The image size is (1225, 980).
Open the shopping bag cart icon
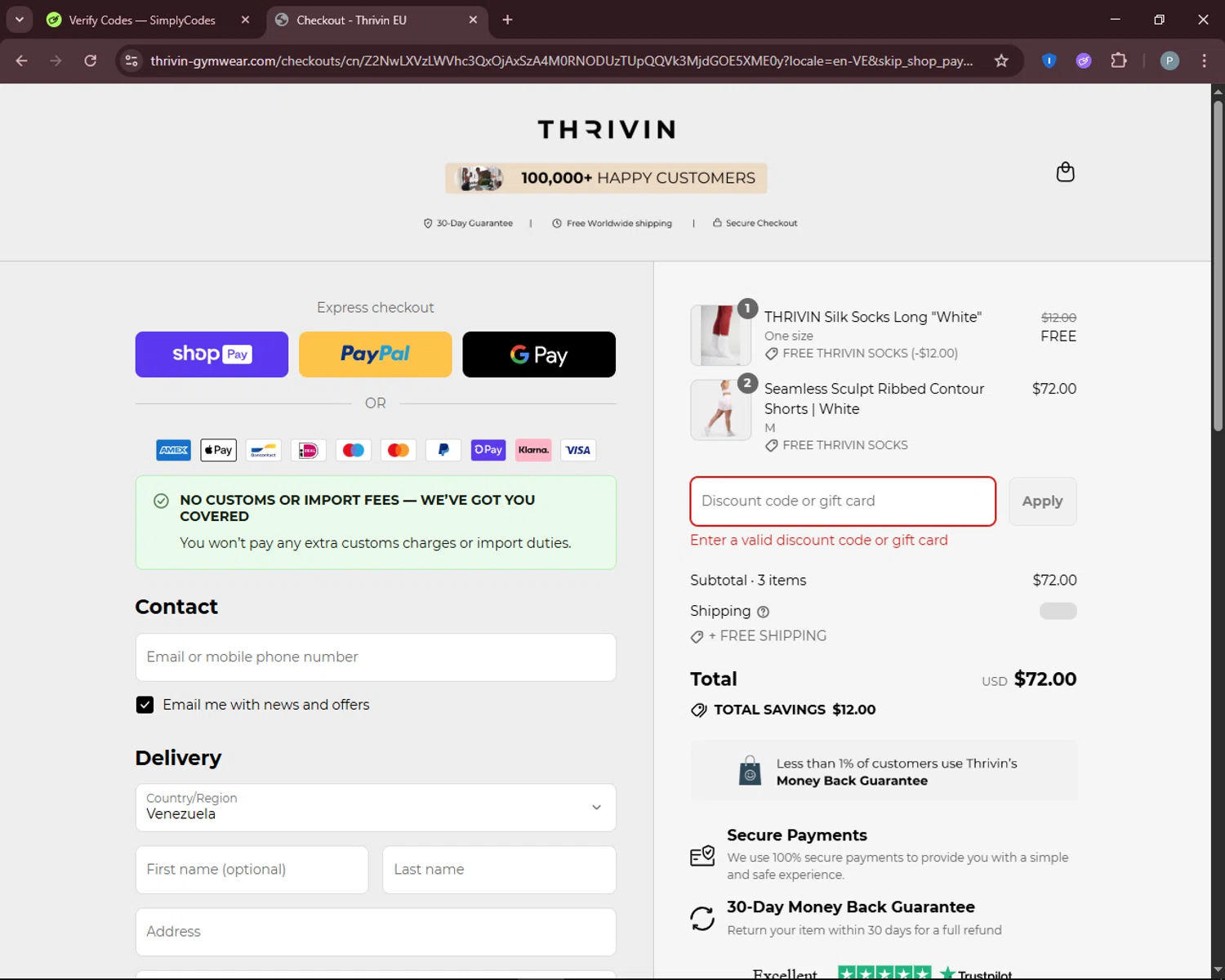(1065, 171)
